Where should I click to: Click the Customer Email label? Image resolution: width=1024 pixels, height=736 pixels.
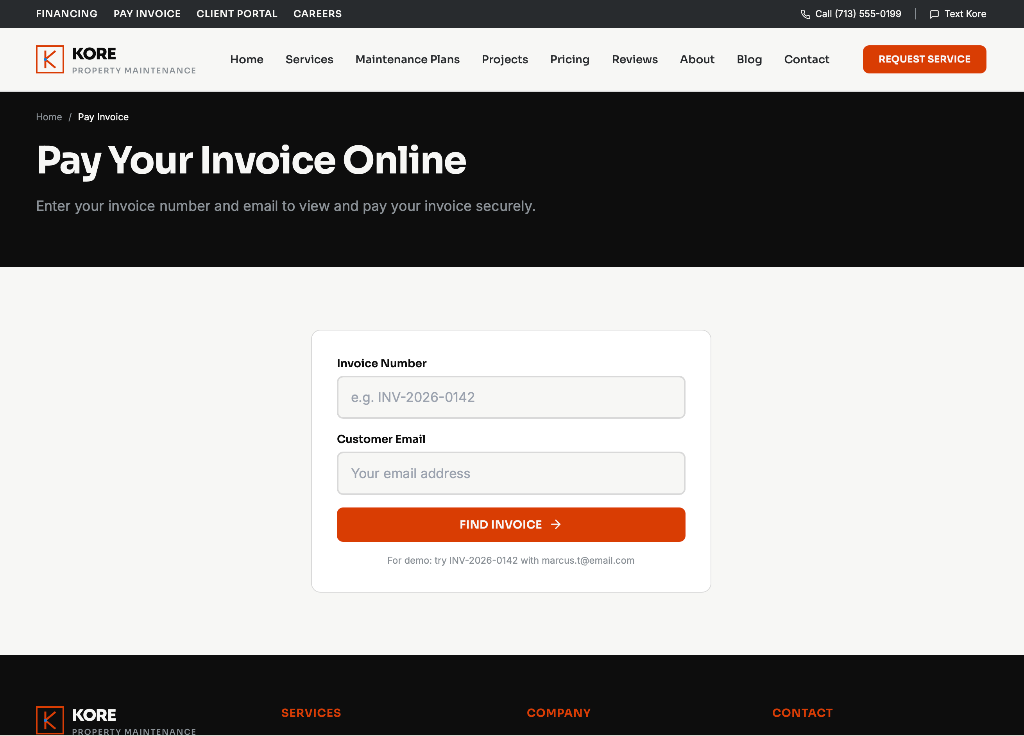pos(381,439)
